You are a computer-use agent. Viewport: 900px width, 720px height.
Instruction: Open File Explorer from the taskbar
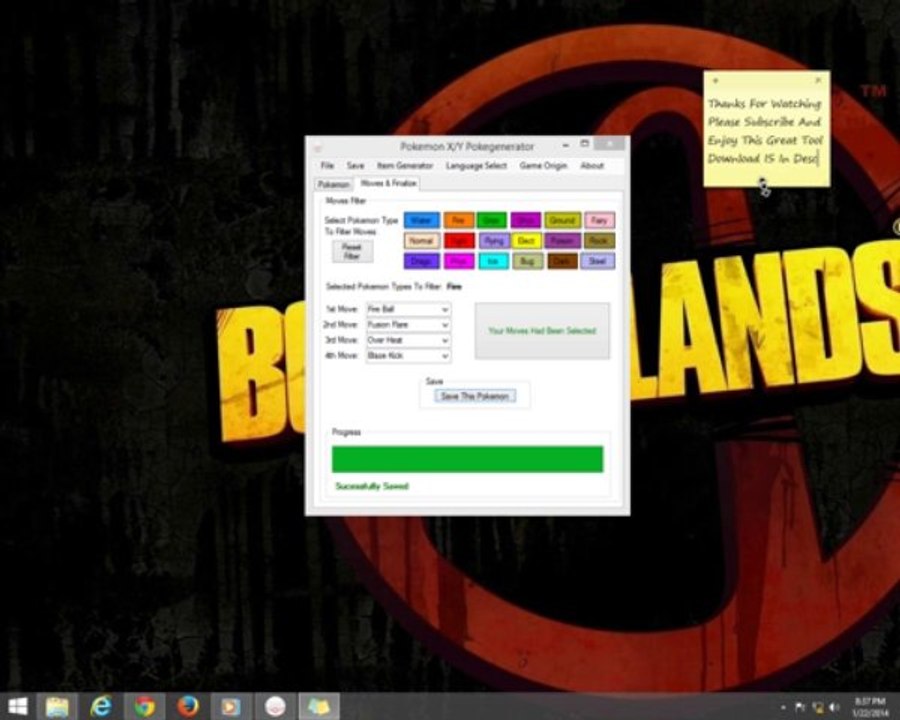[57, 706]
